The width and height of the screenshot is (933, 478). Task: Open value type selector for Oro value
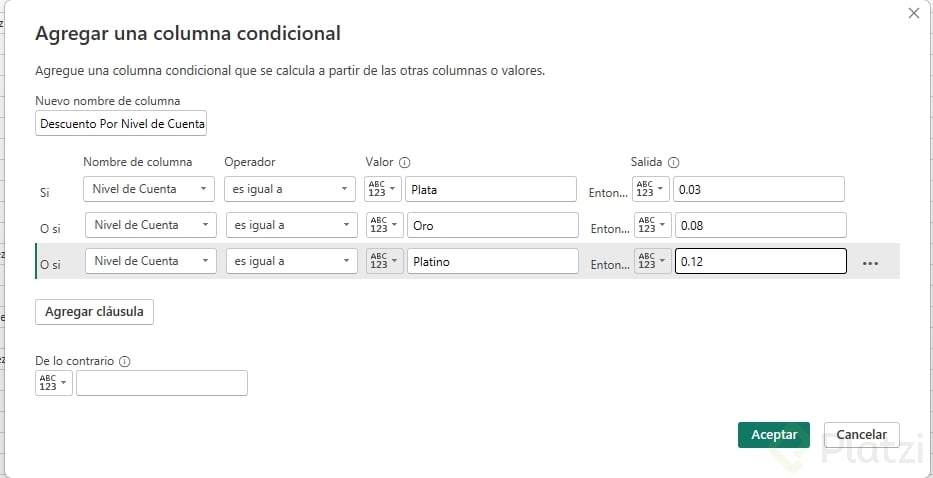coord(386,226)
